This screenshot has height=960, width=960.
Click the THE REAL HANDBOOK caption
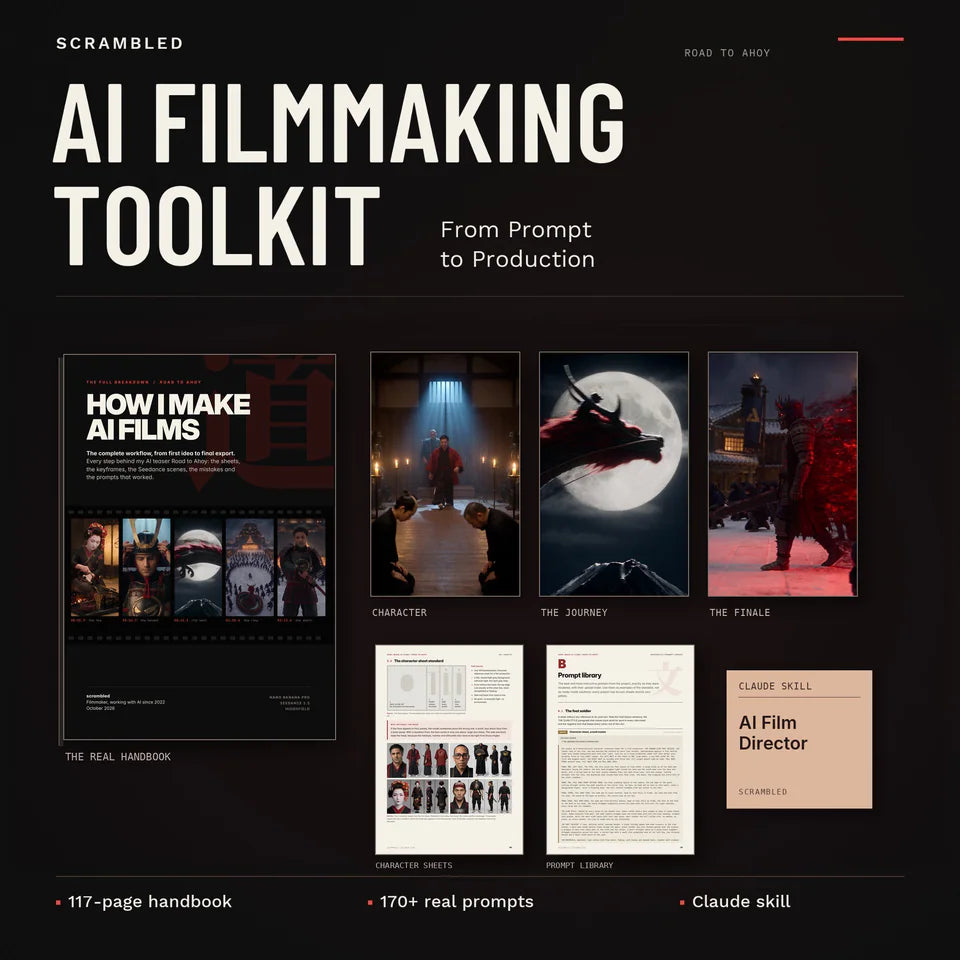click(118, 757)
